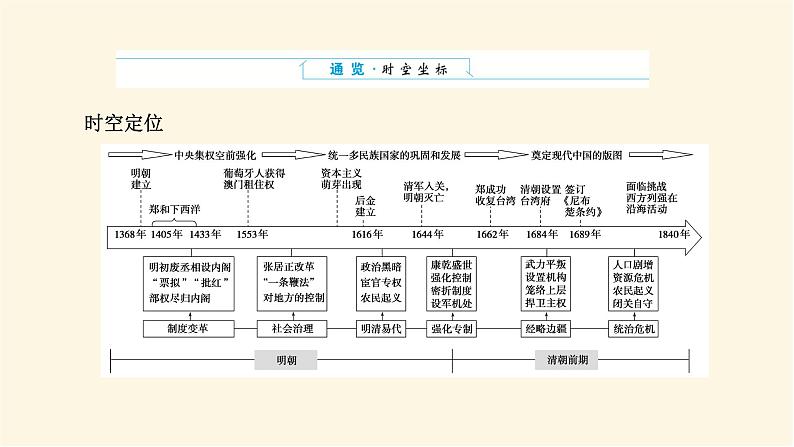Select the 闭关自守 line
Screen dimensions: 794x447
click(633, 304)
